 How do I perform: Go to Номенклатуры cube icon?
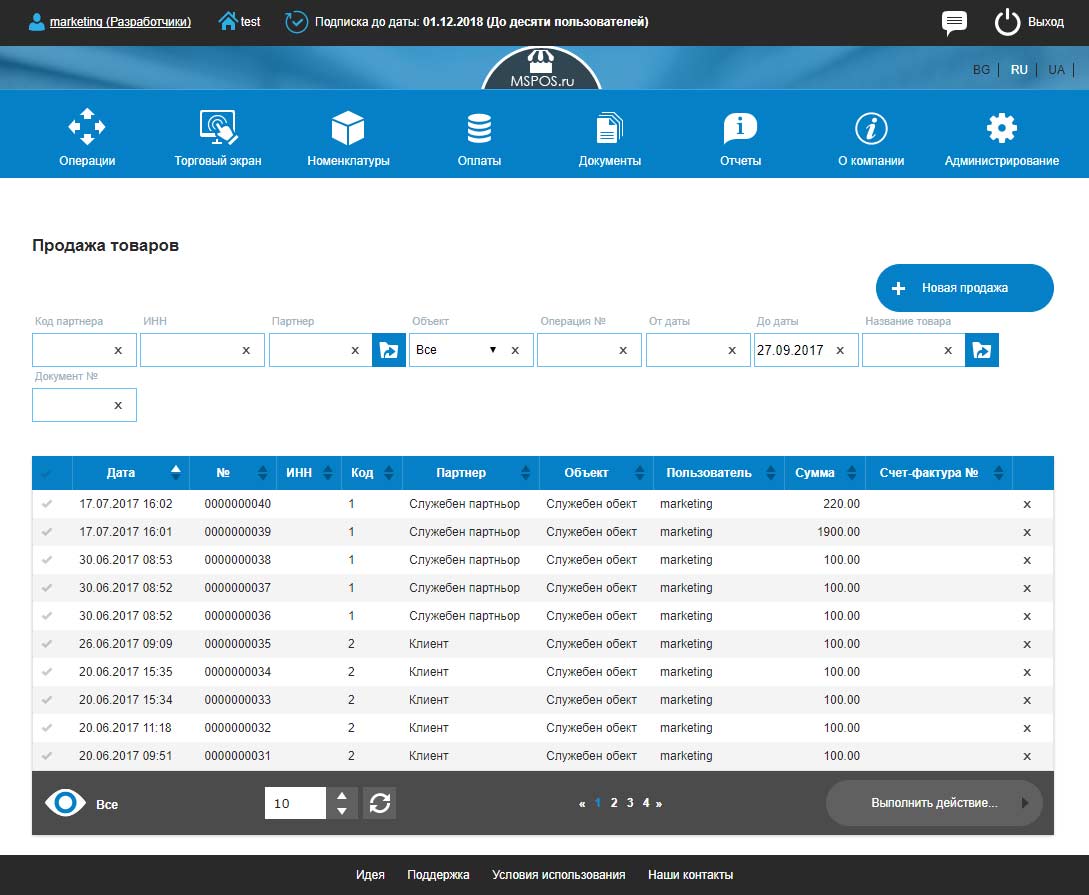pos(347,128)
